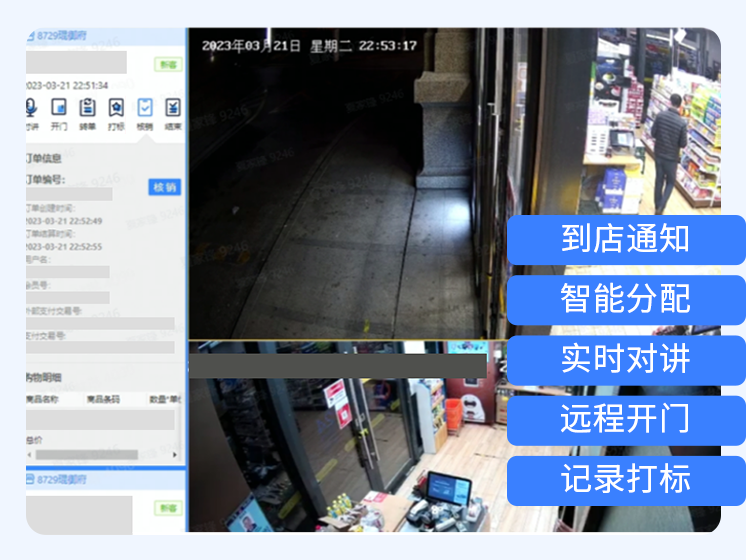Click the blue 核销 button
Image resolution: width=746 pixels, height=560 pixels.
coord(165,187)
